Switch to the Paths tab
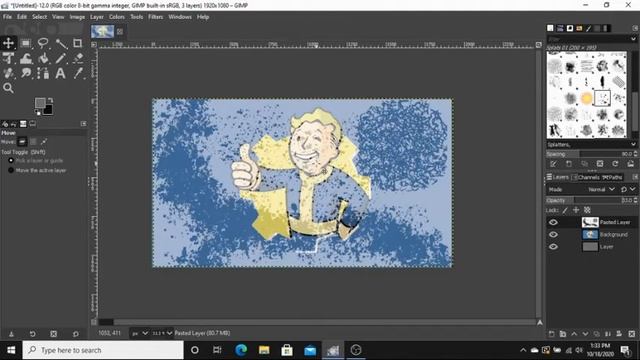The height and width of the screenshot is (360, 640). click(x=612, y=177)
